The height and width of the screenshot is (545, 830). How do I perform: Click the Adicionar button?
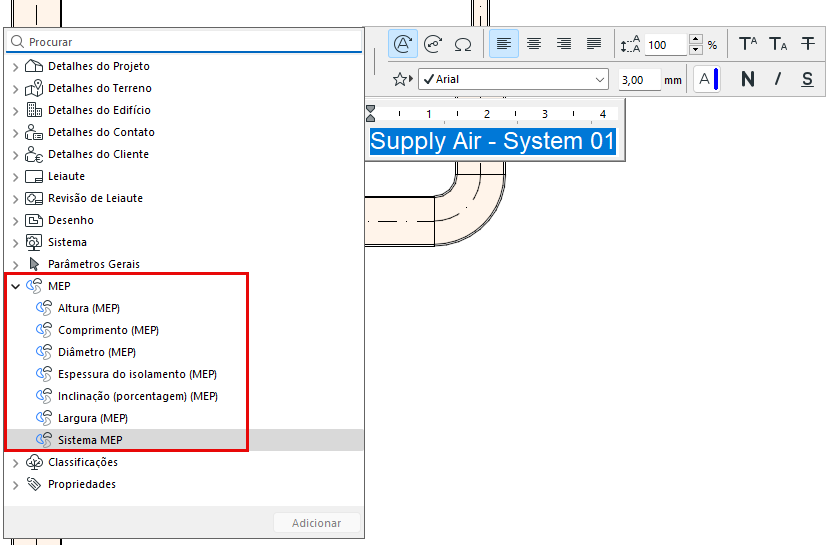pyautogui.click(x=317, y=523)
